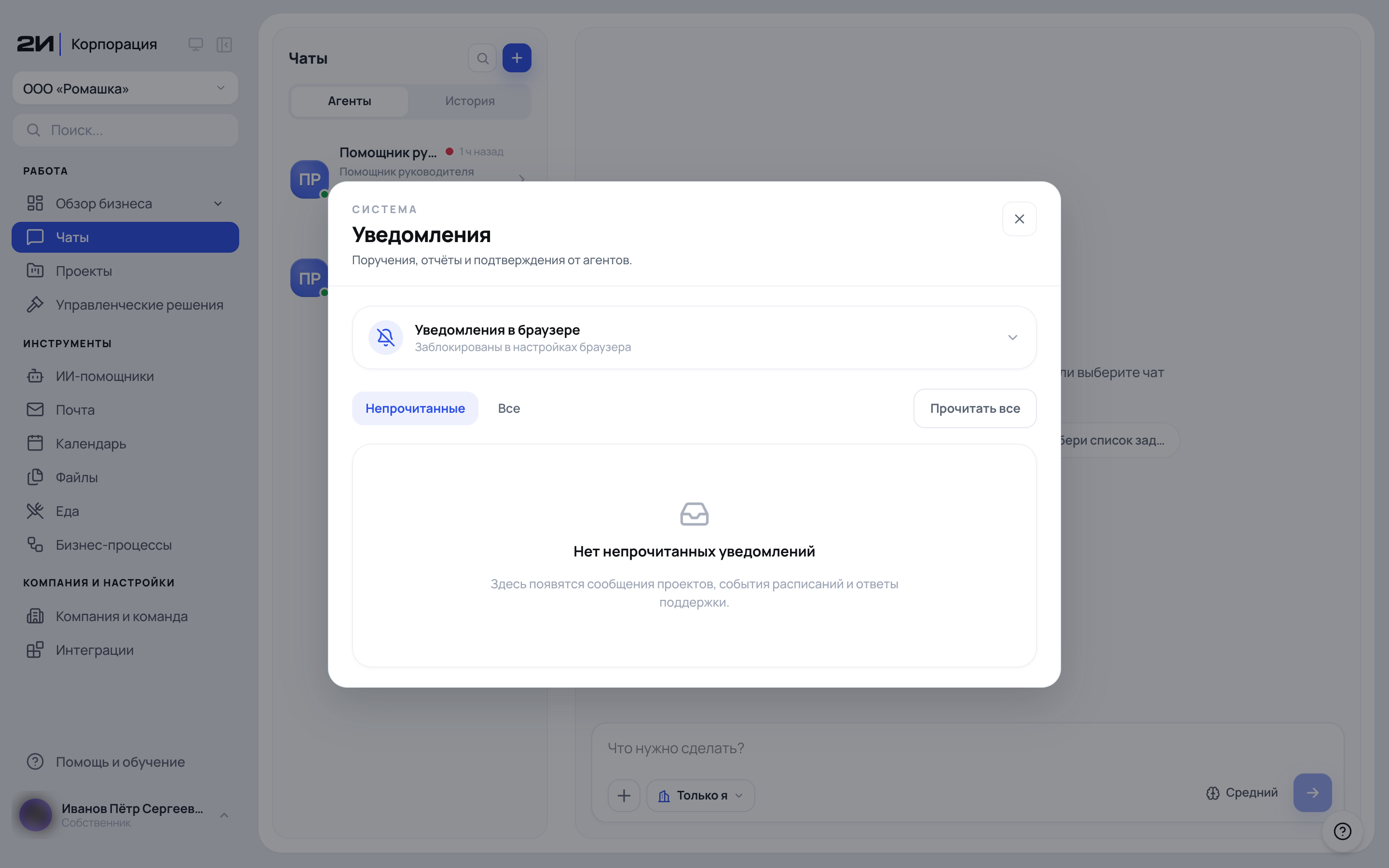Click the Бизнес-процессы icon
The height and width of the screenshot is (868, 1389).
[35, 545]
